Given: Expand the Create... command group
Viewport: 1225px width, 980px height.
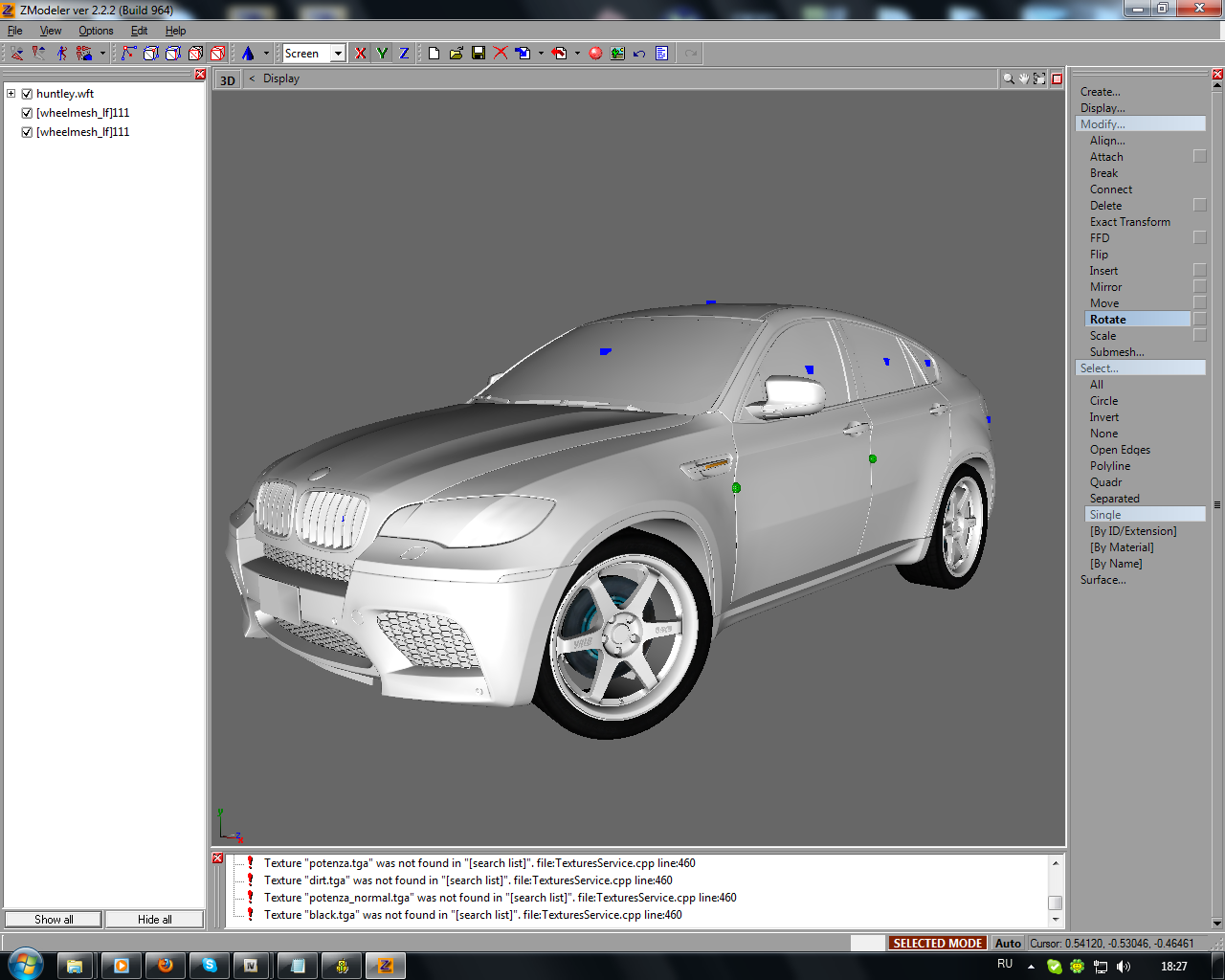Looking at the screenshot, I should [1101, 92].
